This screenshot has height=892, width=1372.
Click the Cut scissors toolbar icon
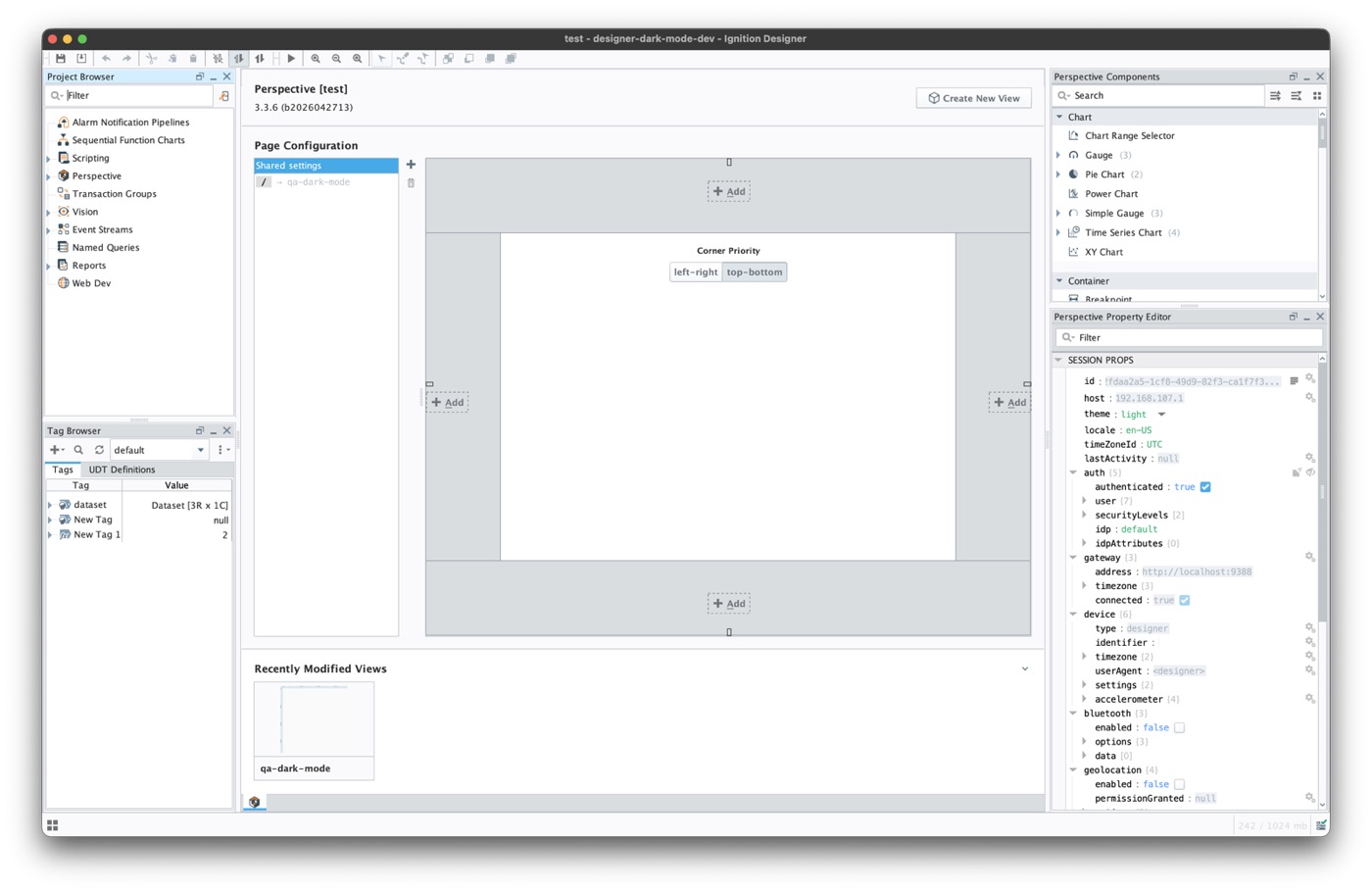151,59
